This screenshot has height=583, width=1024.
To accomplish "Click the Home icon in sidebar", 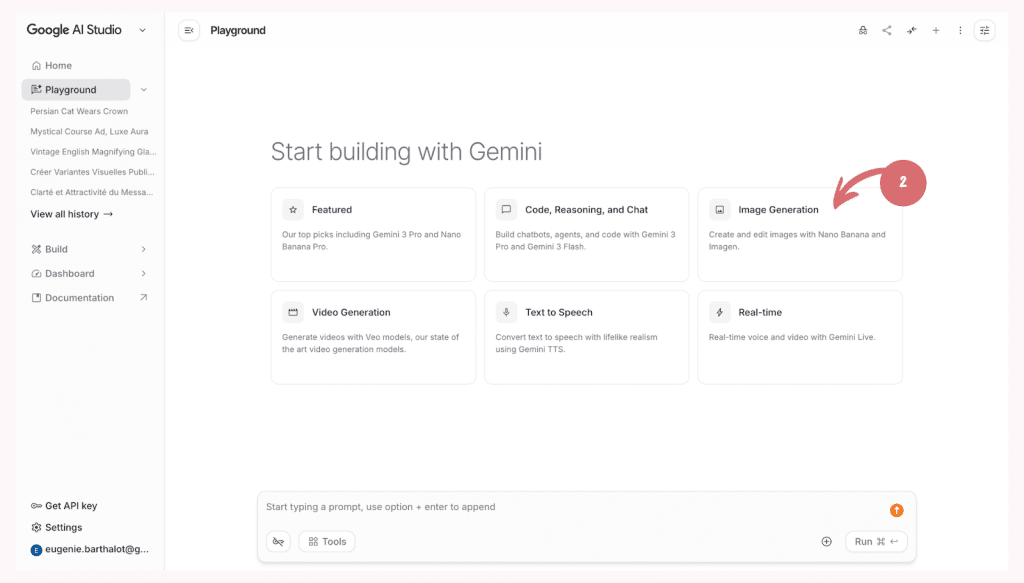I will (36, 65).
